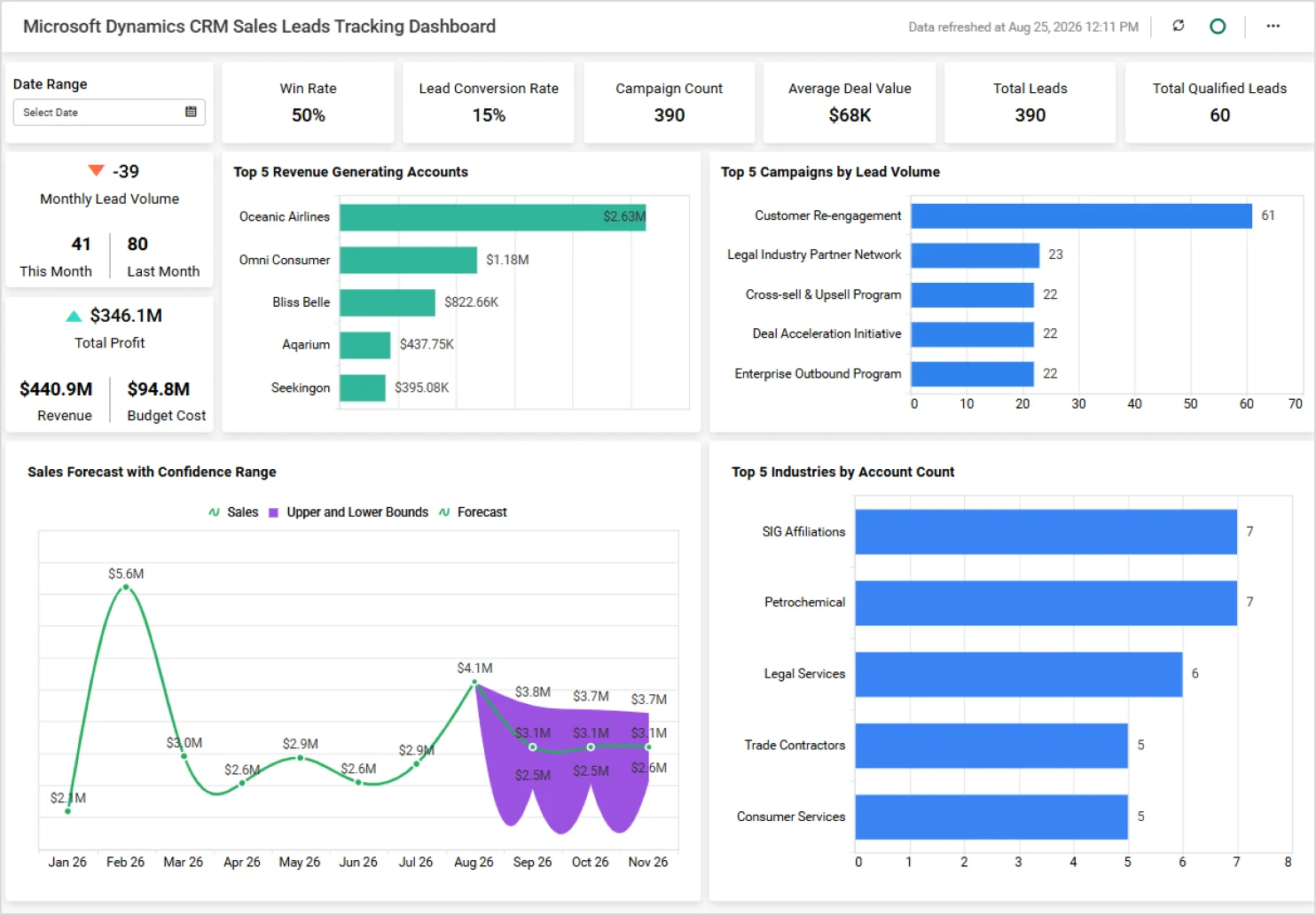Click the Customer Re-engagement campaign bar
1316x915 pixels.
pos(1081,215)
